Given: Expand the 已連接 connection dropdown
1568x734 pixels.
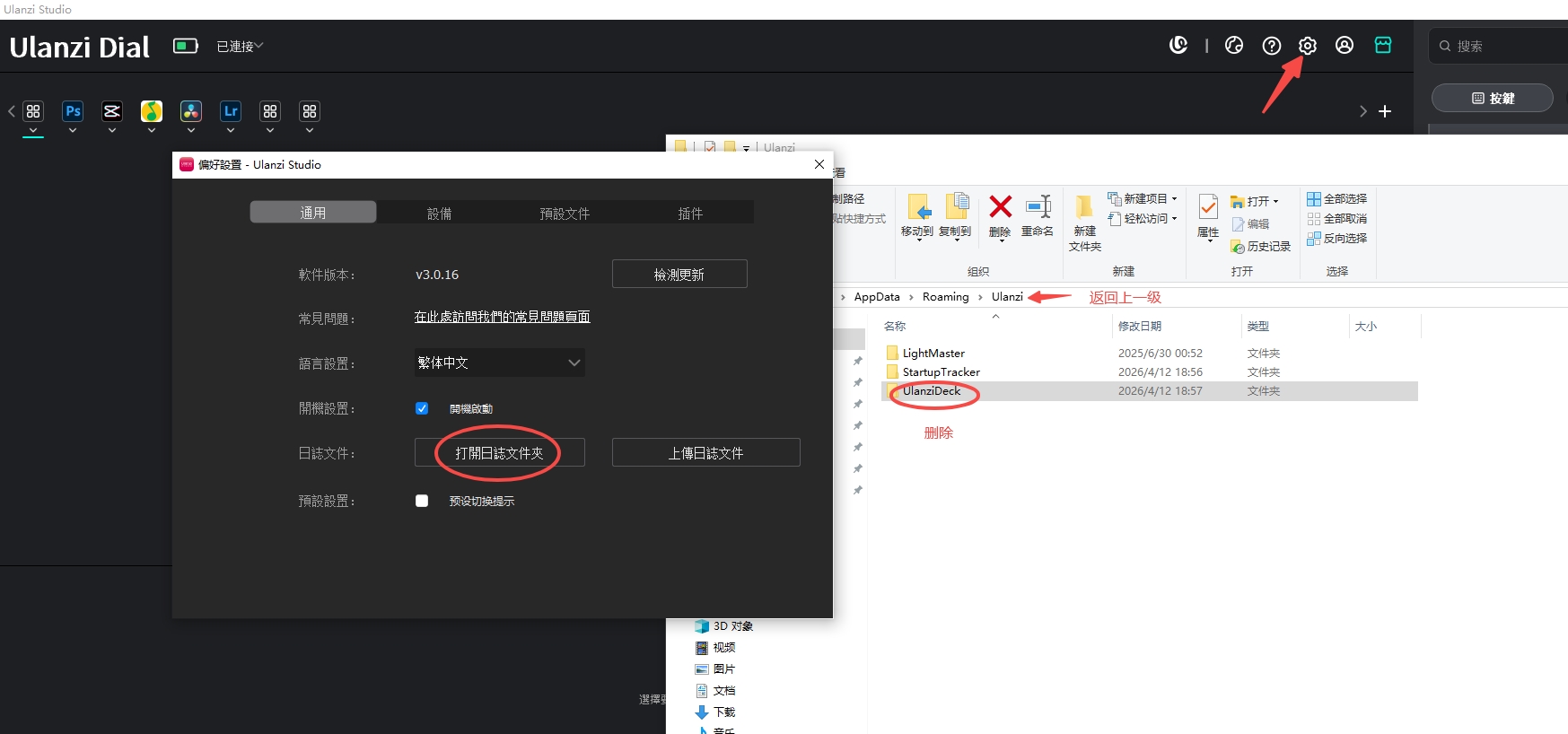Looking at the screenshot, I should point(240,46).
